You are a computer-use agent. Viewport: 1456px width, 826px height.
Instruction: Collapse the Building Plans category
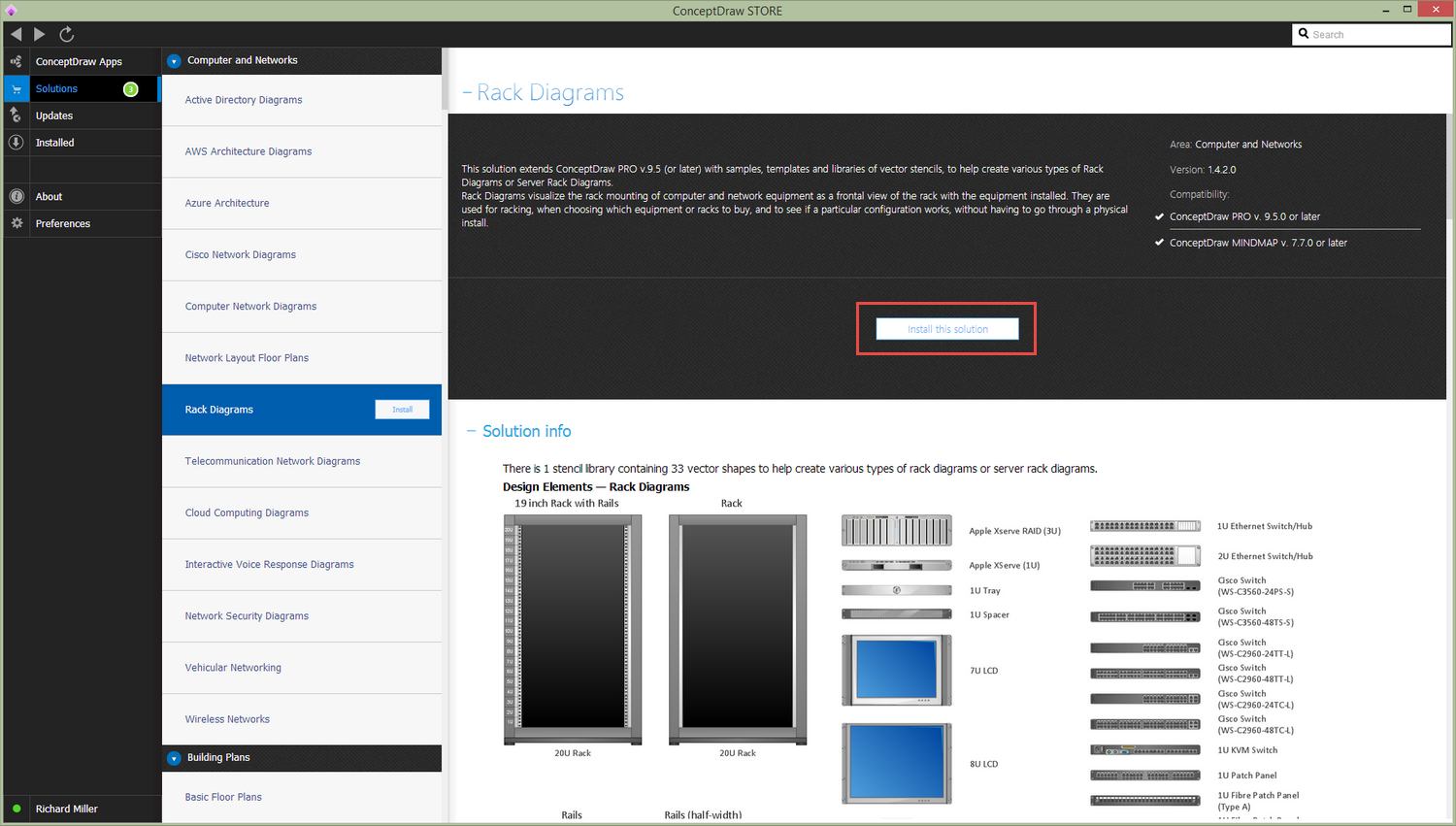point(174,758)
